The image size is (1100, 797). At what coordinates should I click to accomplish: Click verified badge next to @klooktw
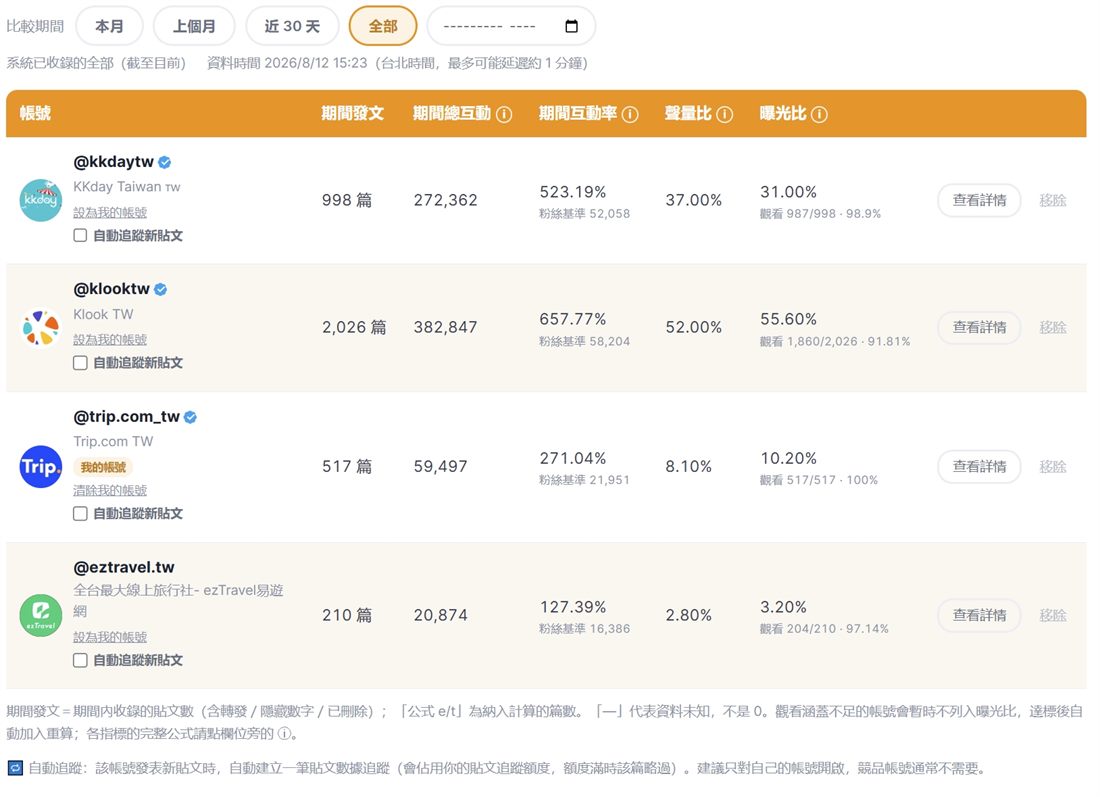tap(161, 289)
